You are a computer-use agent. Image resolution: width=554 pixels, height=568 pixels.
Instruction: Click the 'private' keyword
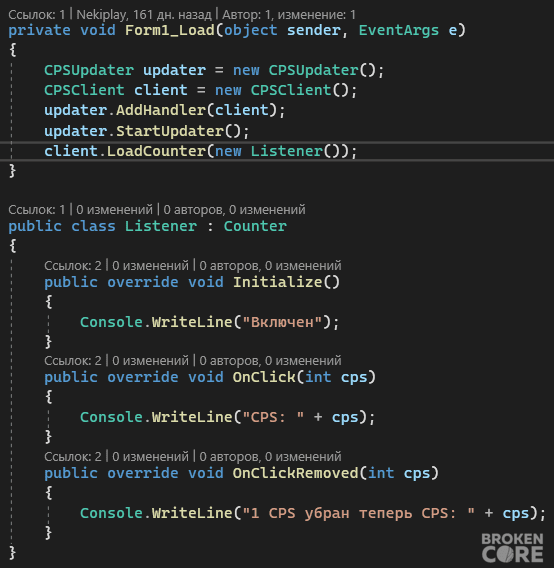click(39, 30)
